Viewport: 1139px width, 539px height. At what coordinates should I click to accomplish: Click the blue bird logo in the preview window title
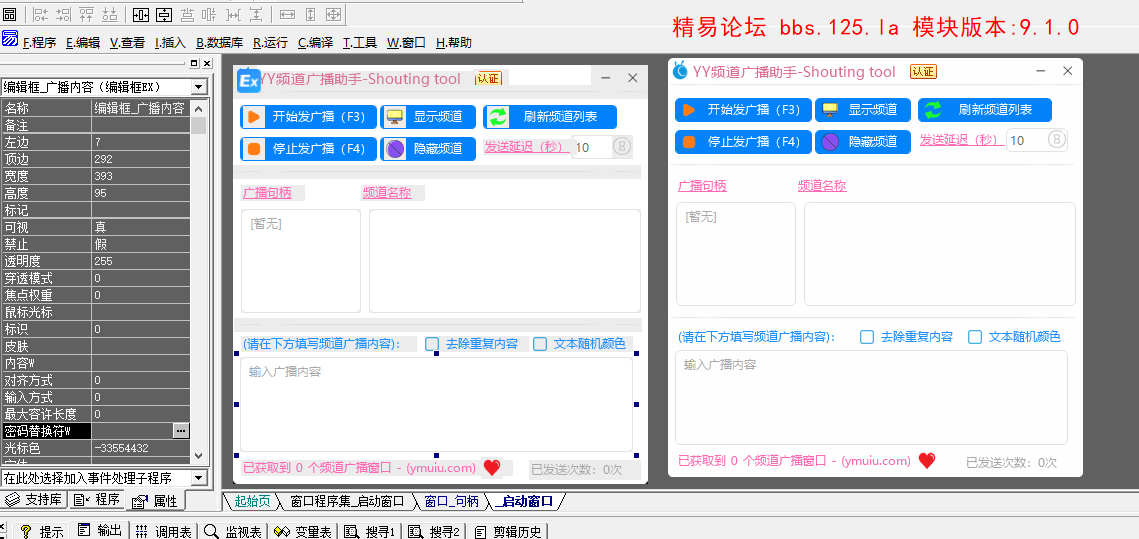680,70
